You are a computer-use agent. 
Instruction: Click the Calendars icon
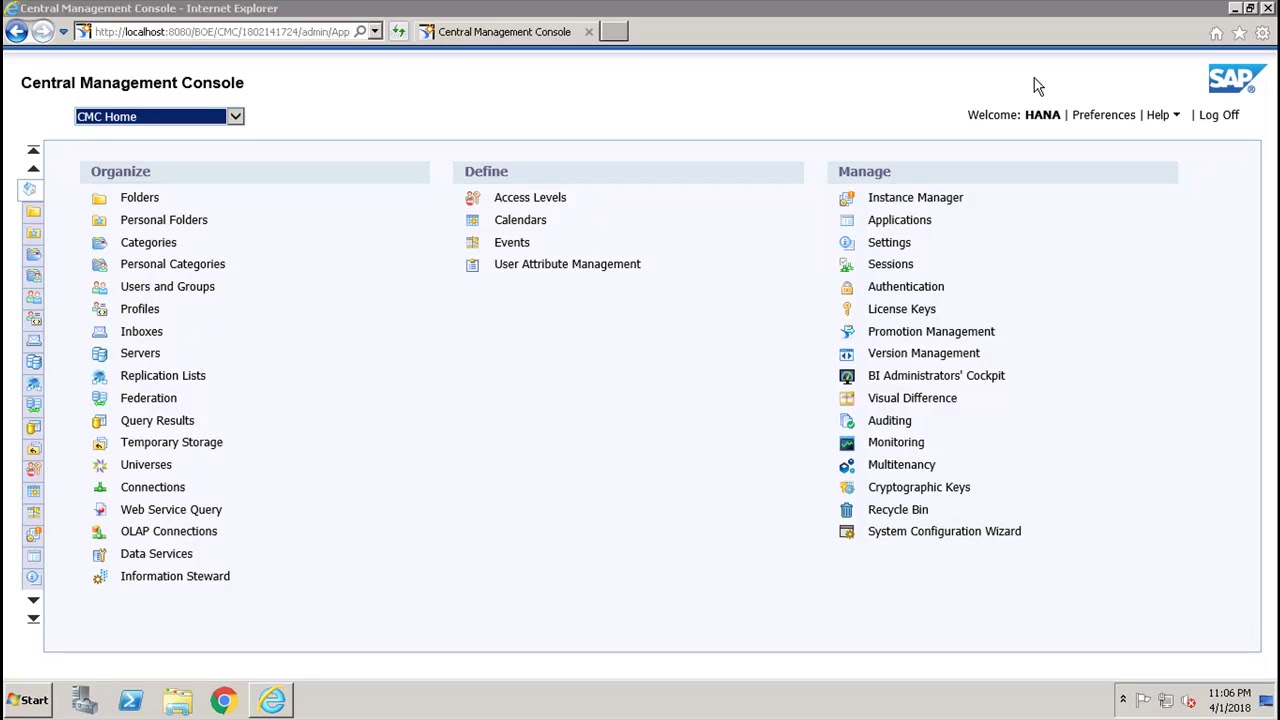[472, 220]
